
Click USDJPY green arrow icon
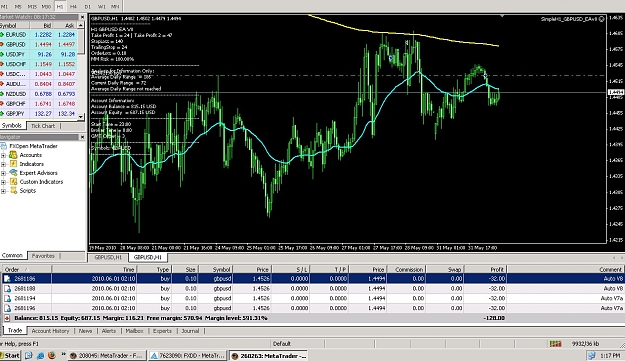[2, 54]
